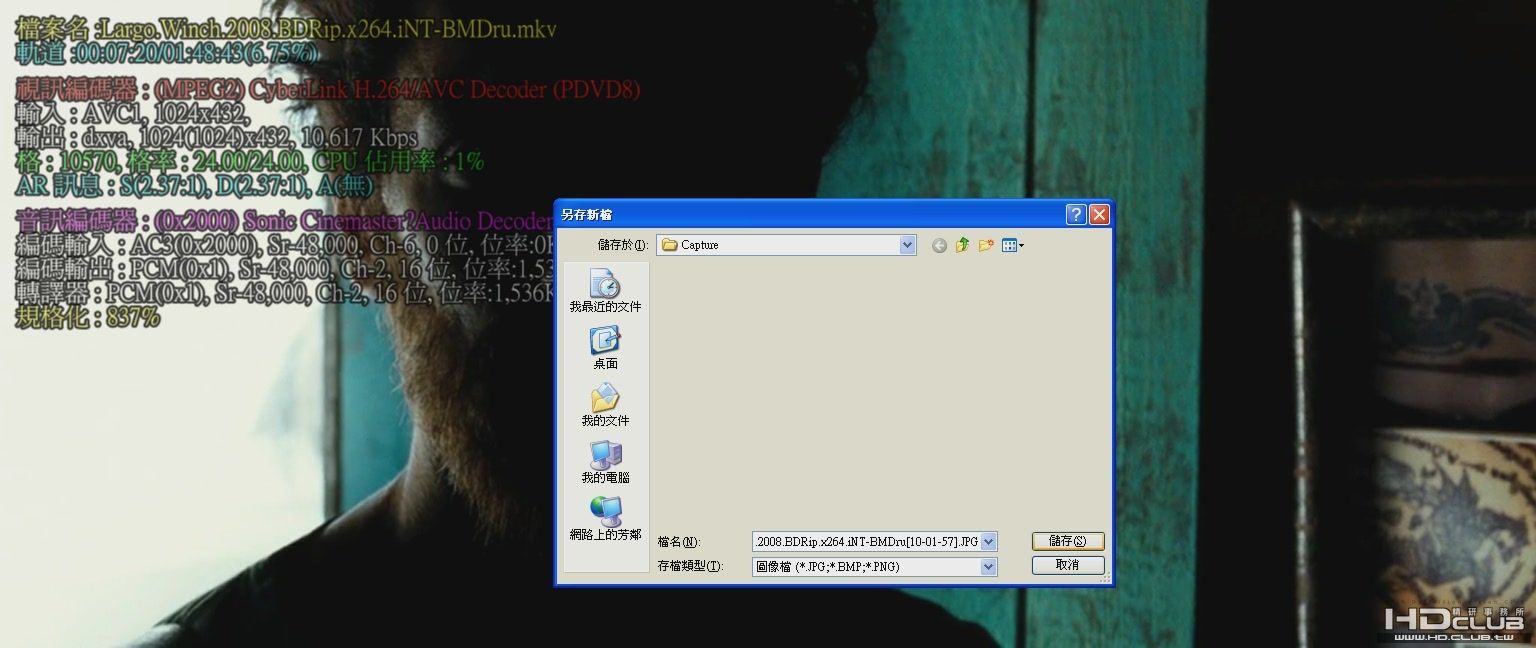Screen dimensions: 1536x648
Task: Go to 桌面 desktop in places bar
Action: tap(605, 347)
